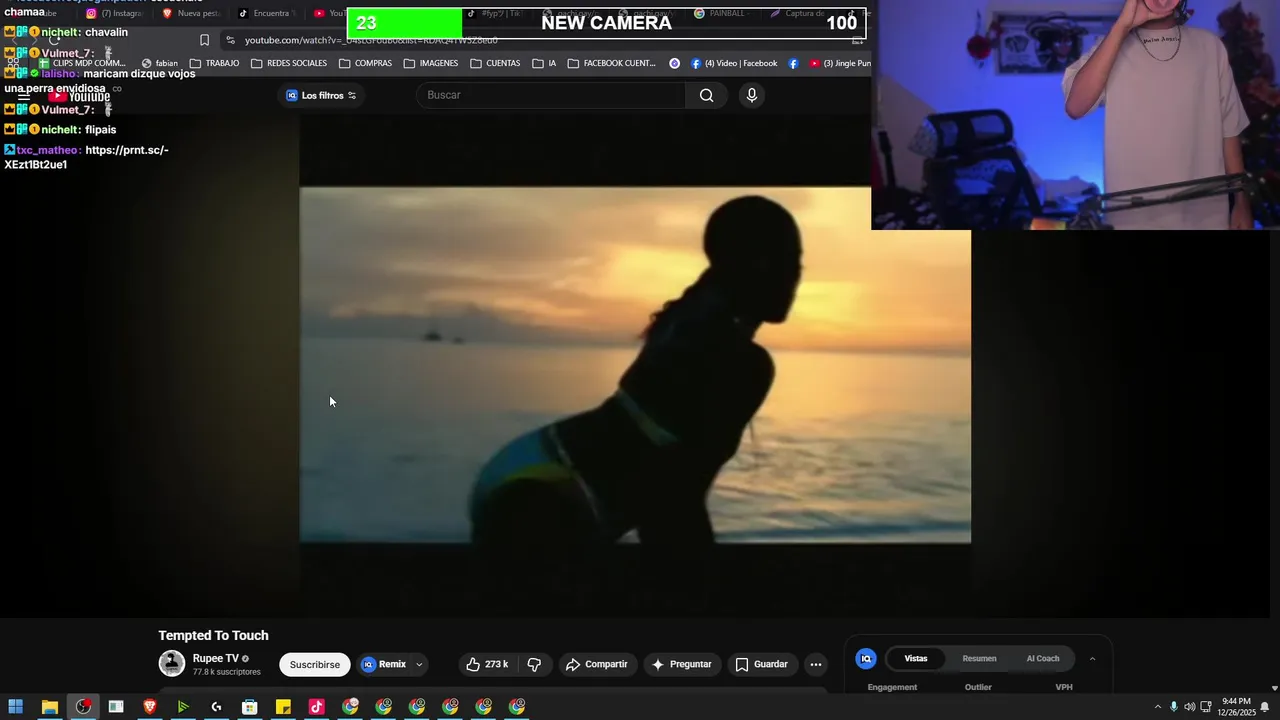Switch to the Instagram browser tab
The height and width of the screenshot is (720, 1280).
pos(113,14)
